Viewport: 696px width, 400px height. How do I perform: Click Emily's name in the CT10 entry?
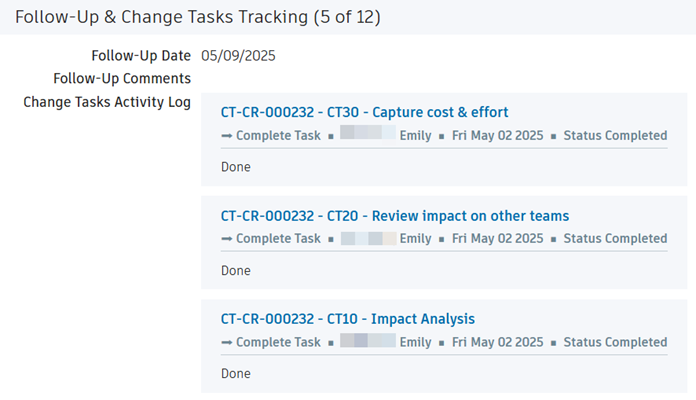[x=415, y=342]
